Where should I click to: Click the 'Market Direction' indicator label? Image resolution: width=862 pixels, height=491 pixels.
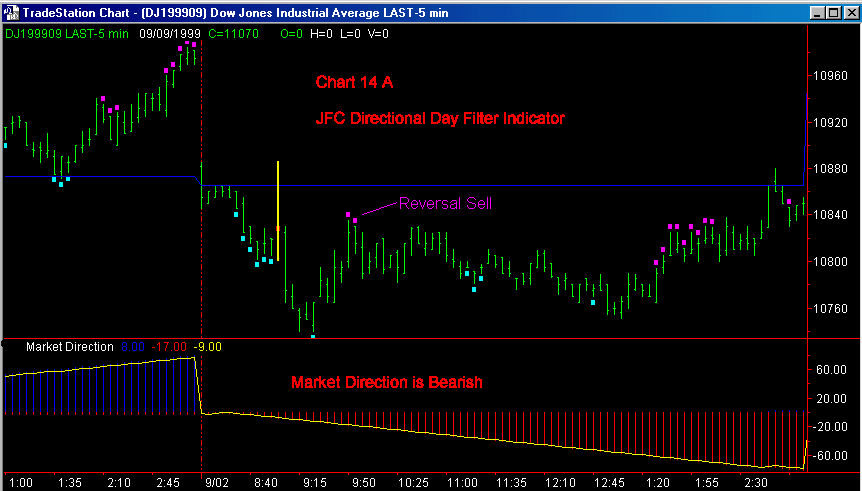tap(70, 347)
